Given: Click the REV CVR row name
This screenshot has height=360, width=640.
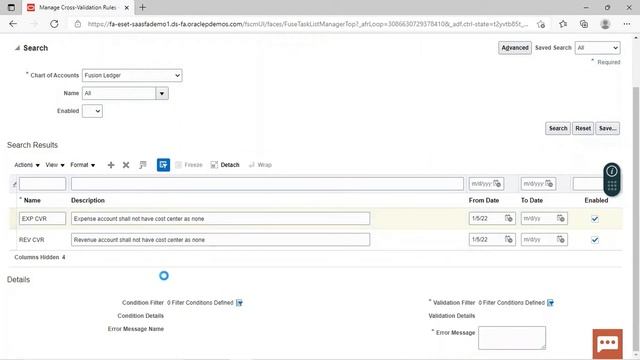Looking at the screenshot, I should [31, 240].
